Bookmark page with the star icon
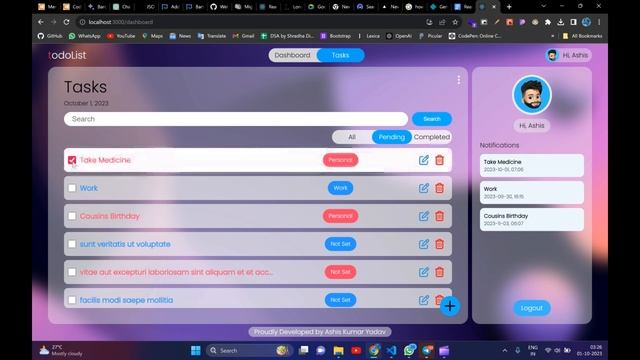 (x=455, y=22)
